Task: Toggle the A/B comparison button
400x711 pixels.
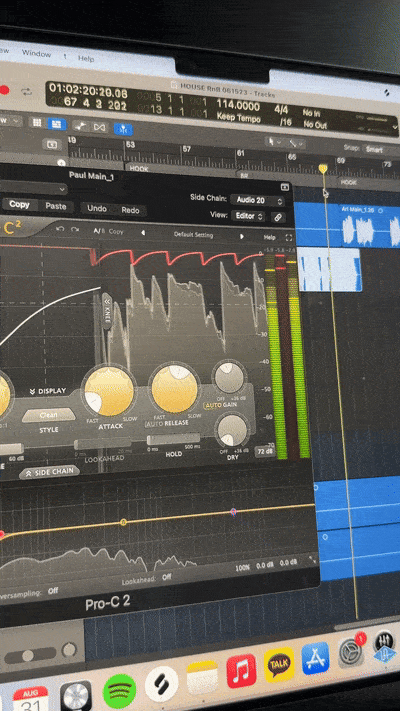Action: (98, 231)
